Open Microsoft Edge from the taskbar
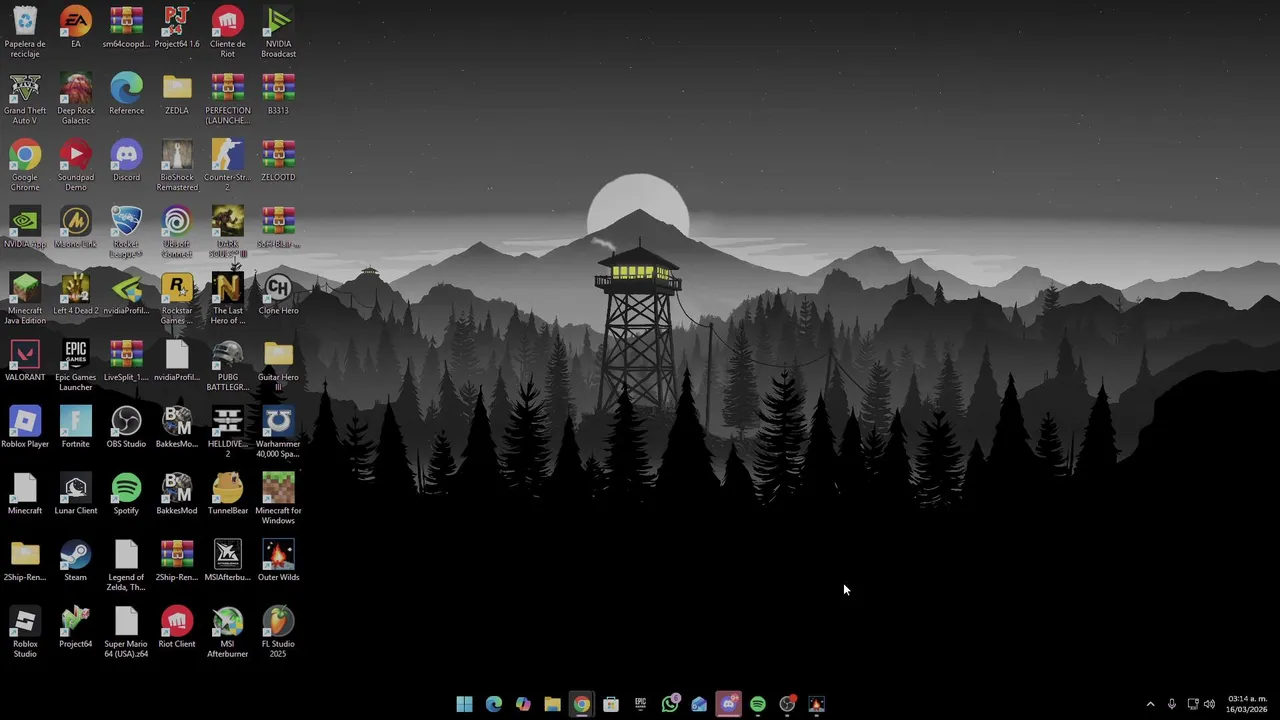 [494, 704]
